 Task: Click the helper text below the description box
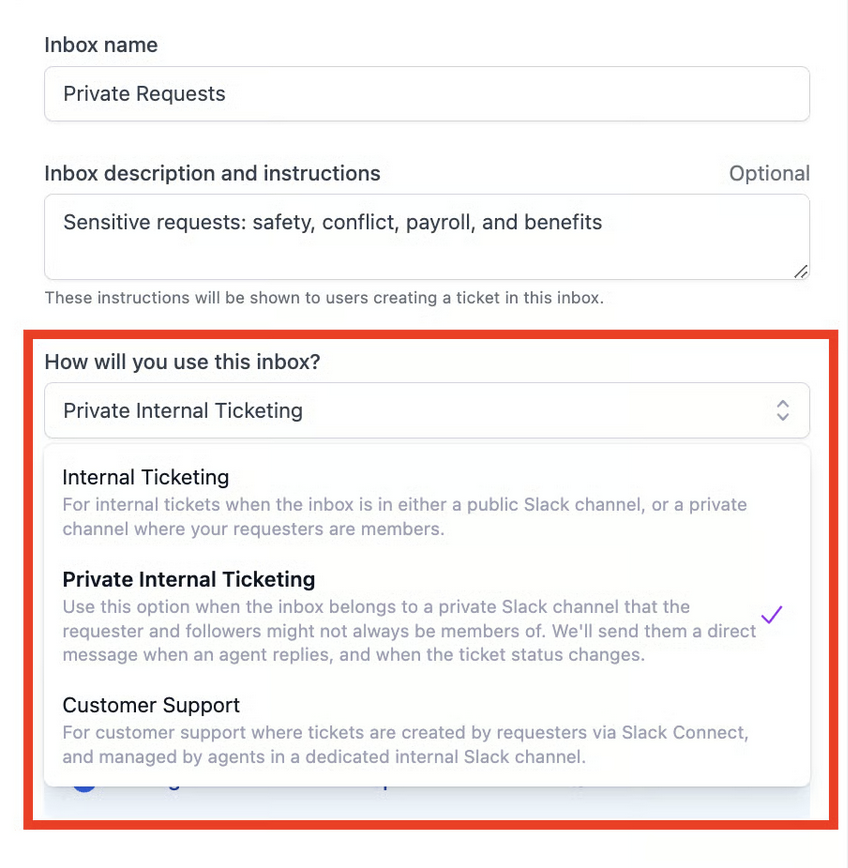pos(324,297)
